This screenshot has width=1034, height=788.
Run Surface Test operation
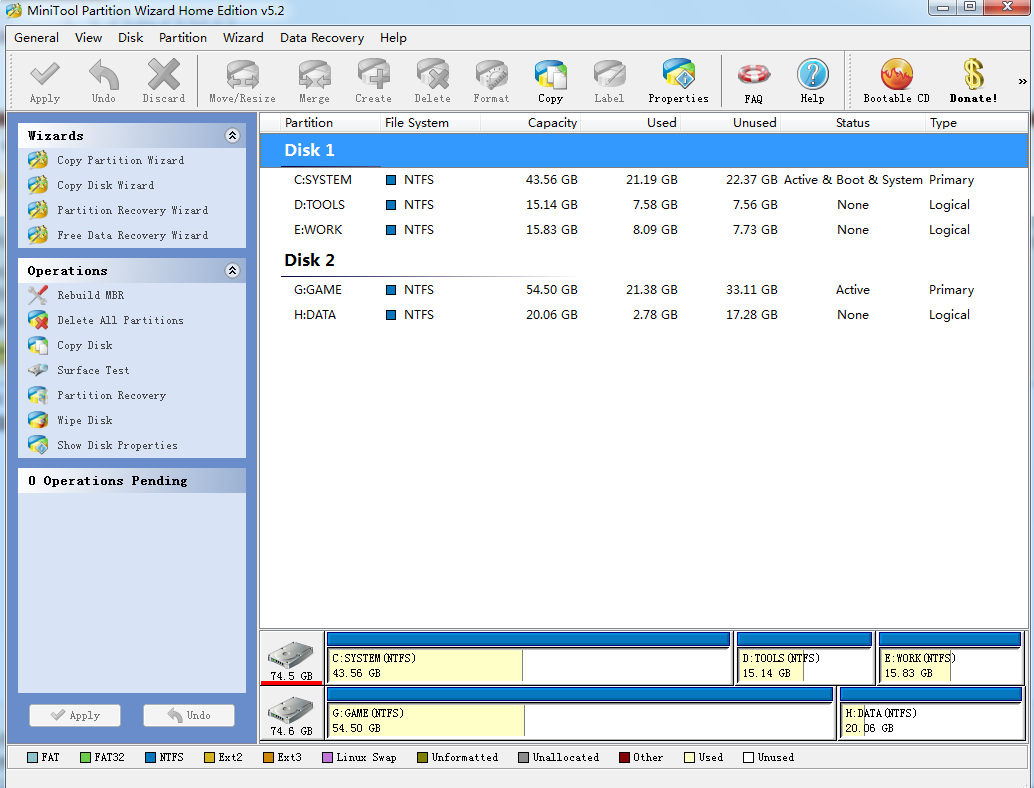coord(93,370)
